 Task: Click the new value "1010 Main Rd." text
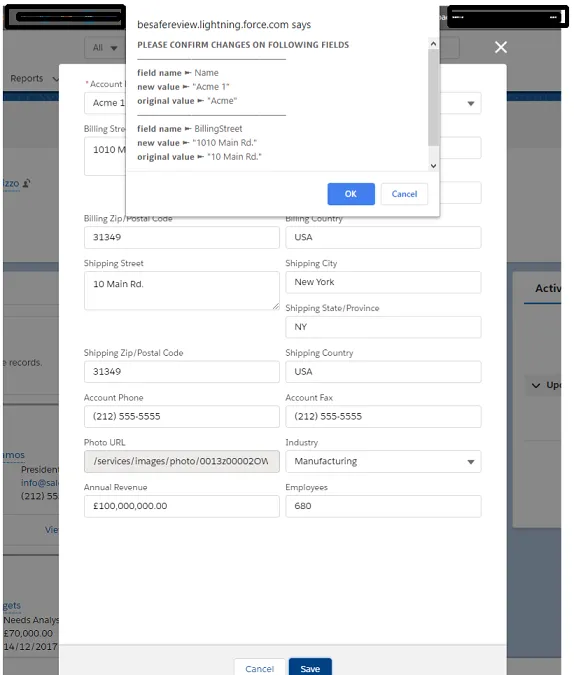coord(224,143)
